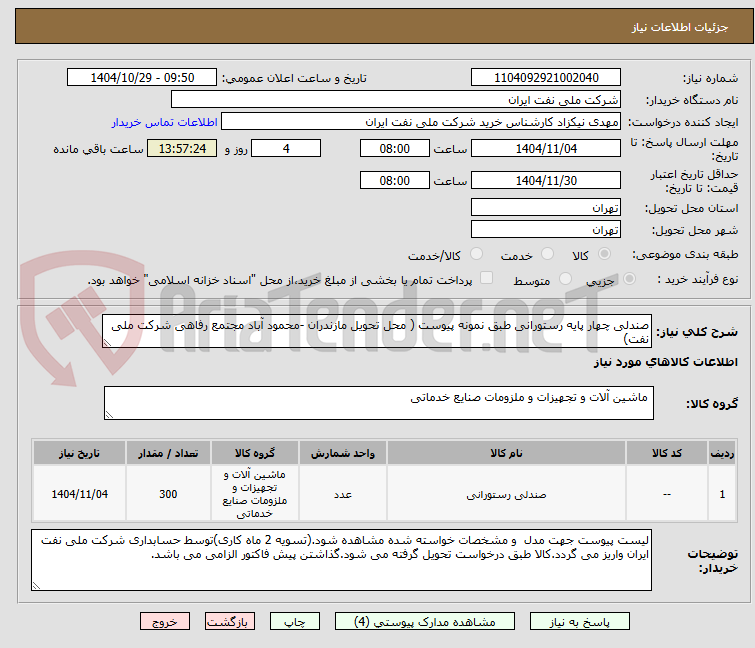Click the نام کالا column header
Screen dimensions: 755x648
tap(507, 453)
